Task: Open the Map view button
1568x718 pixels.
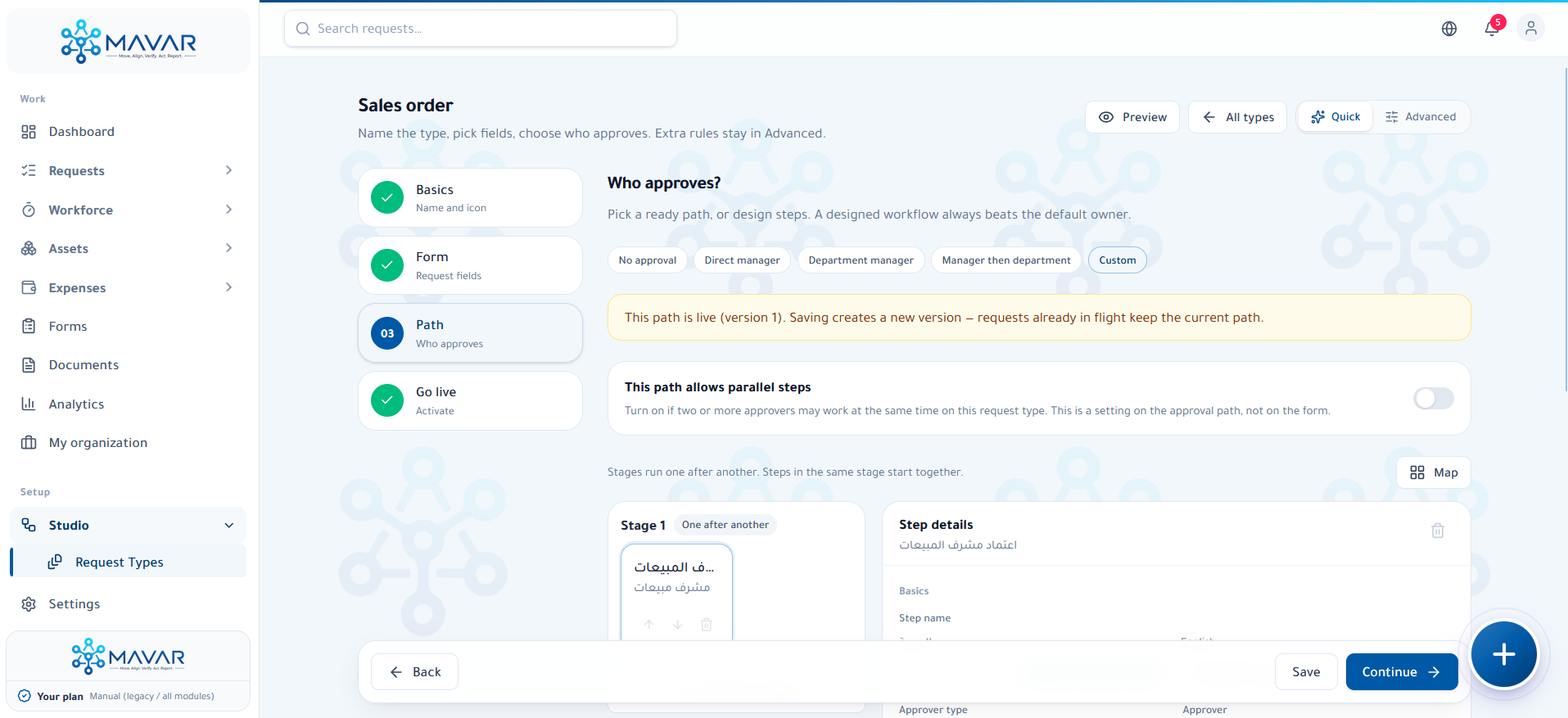Action: 1434,472
